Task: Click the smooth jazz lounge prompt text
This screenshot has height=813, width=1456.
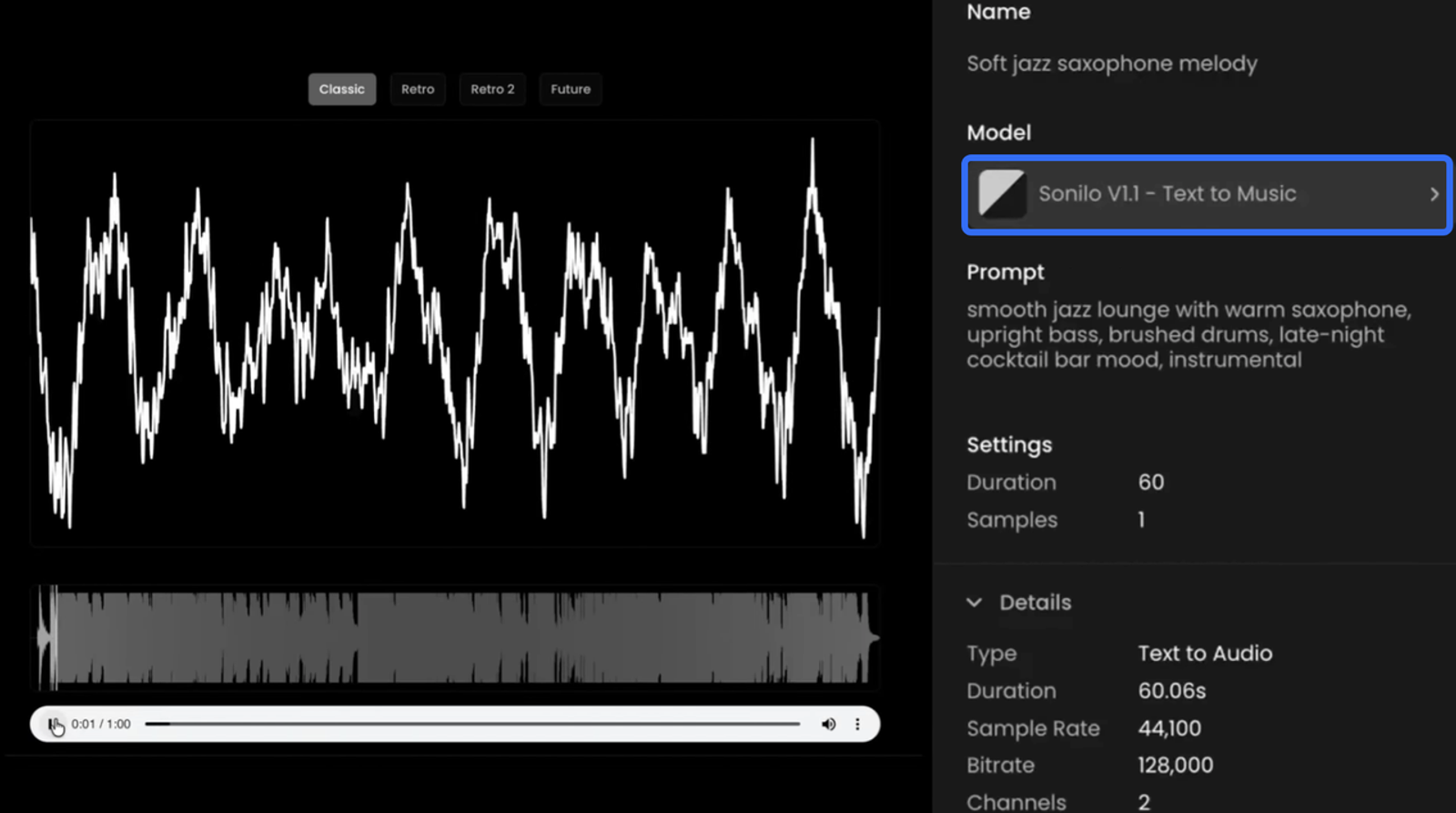Action: pyautogui.click(x=1188, y=334)
